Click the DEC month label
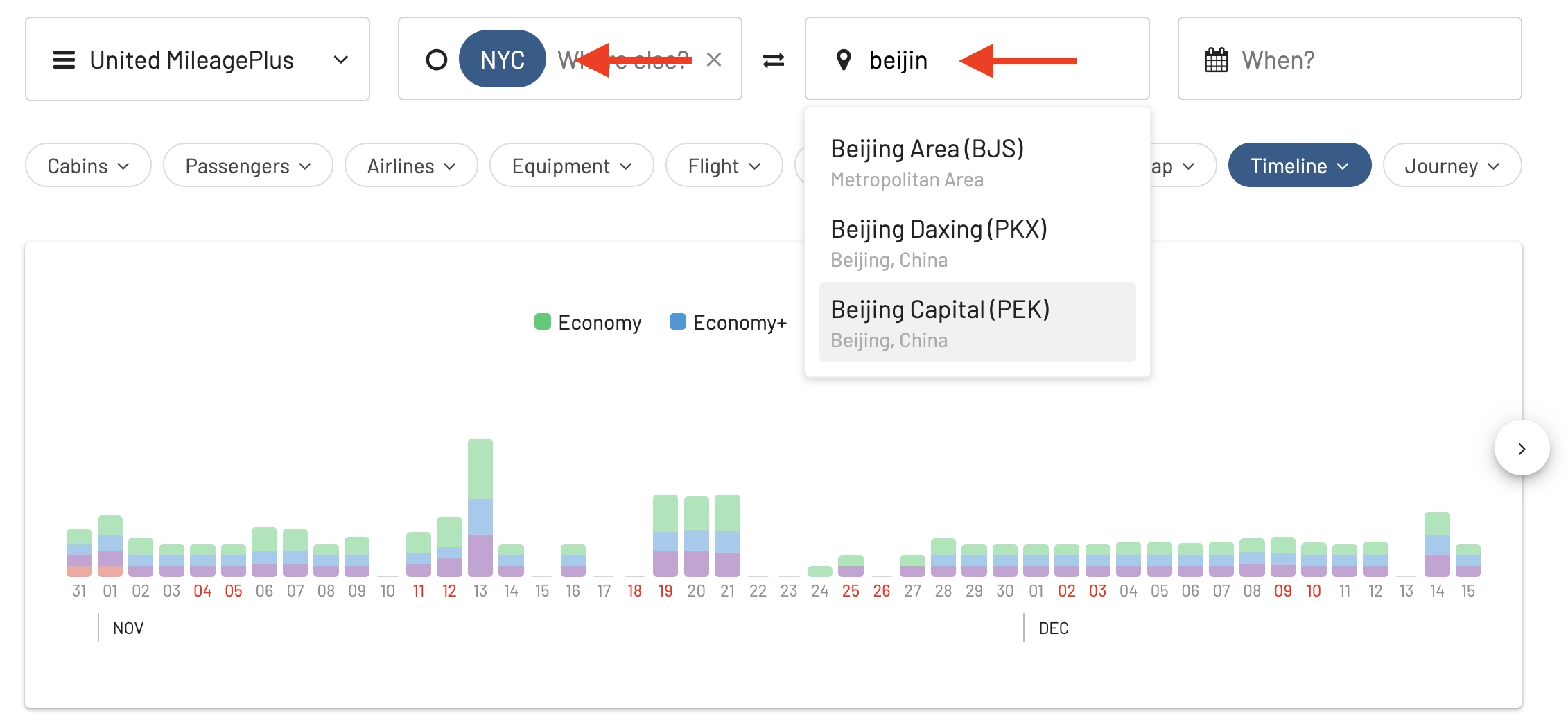Viewport: 1568px width, 724px height. tap(1054, 628)
